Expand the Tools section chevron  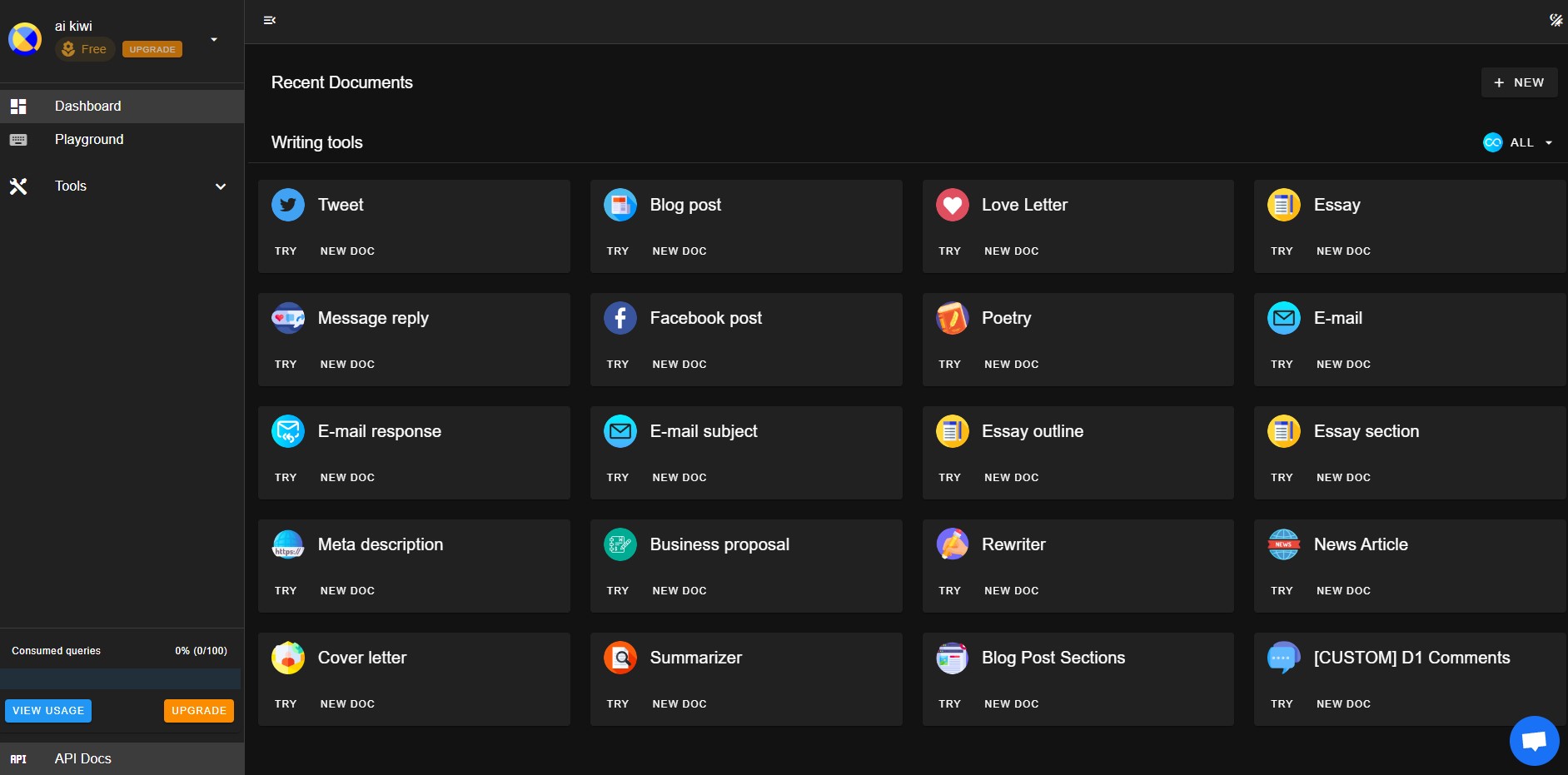click(221, 186)
